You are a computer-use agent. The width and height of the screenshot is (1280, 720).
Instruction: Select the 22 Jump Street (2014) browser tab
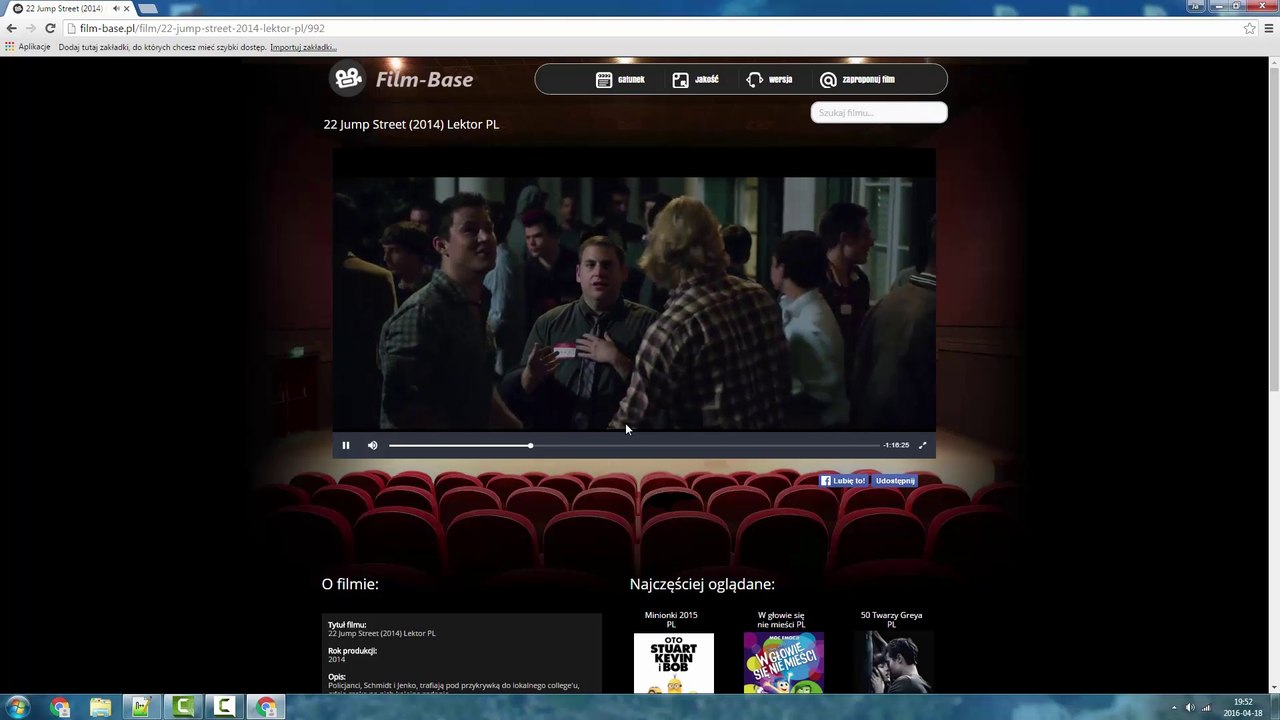pos(70,8)
